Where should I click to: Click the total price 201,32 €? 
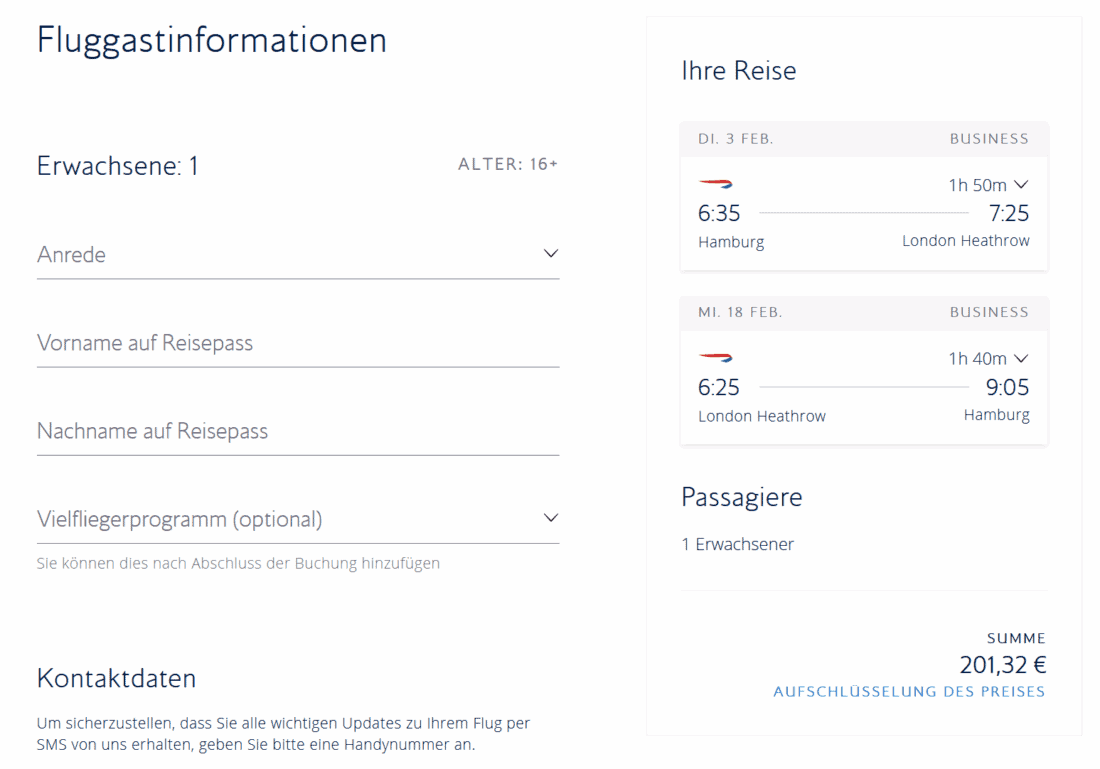coord(1002,665)
